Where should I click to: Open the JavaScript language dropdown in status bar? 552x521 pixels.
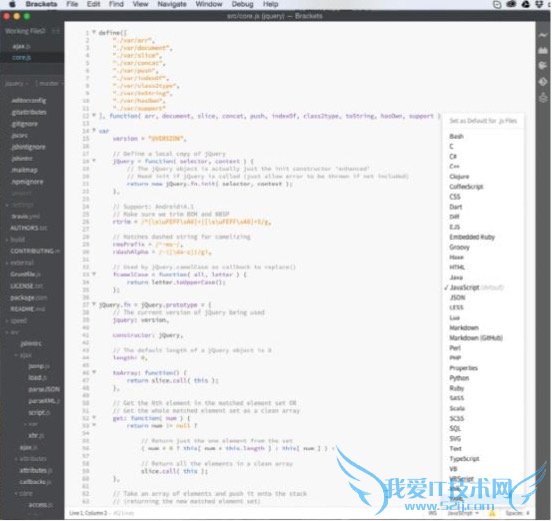click(x=463, y=513)
